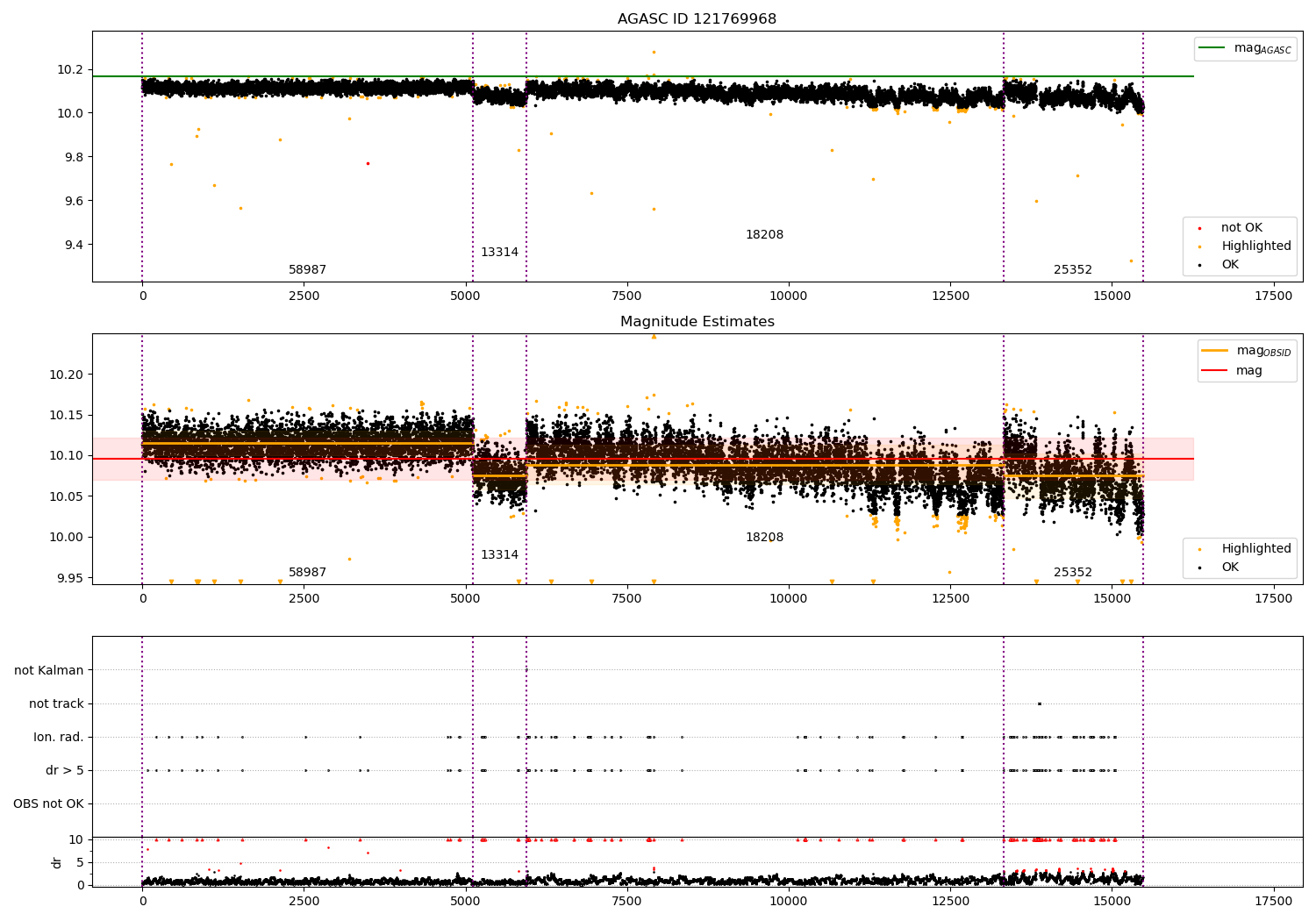Click obsid label 18208 in Magnitude Estimates plot
Screen dimensions: 1316x921
click(x=764, y=538)
